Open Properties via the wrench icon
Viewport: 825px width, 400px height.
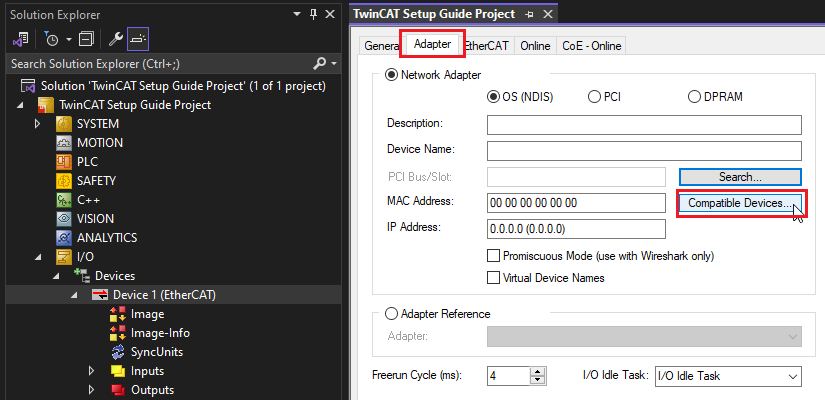(x=116, y=39)
